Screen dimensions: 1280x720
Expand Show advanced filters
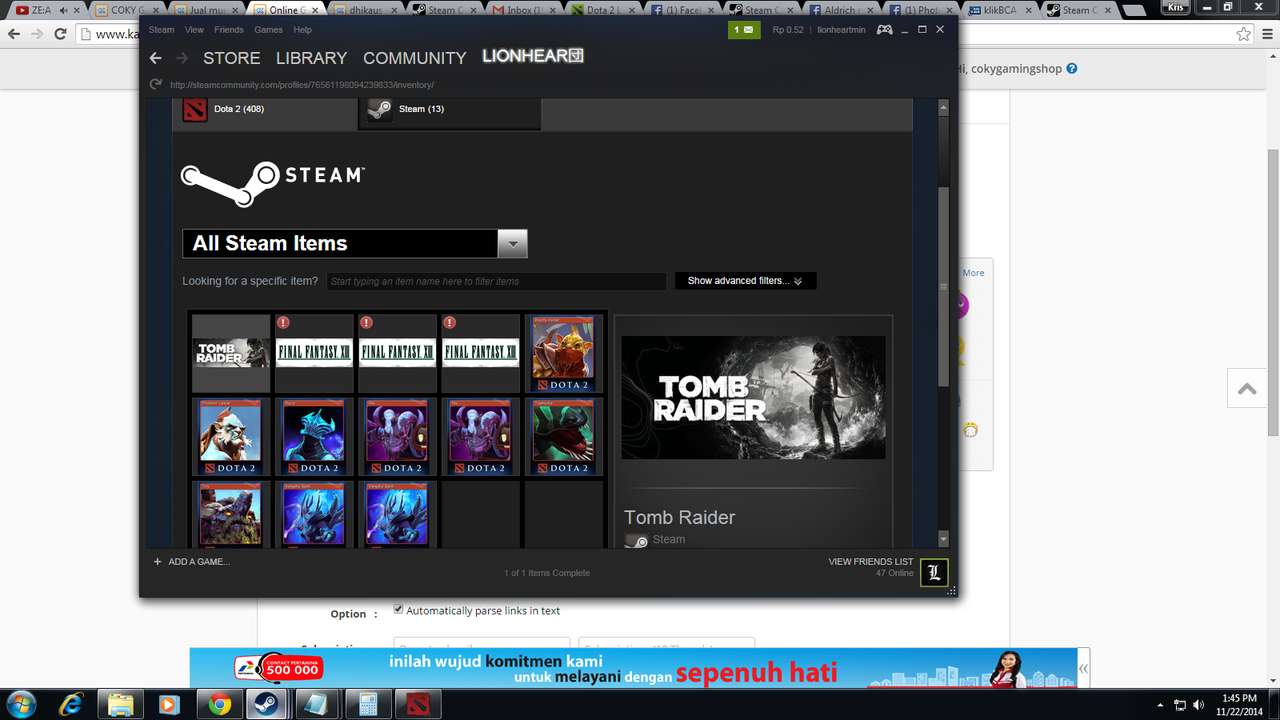click(x=745, y=281)
